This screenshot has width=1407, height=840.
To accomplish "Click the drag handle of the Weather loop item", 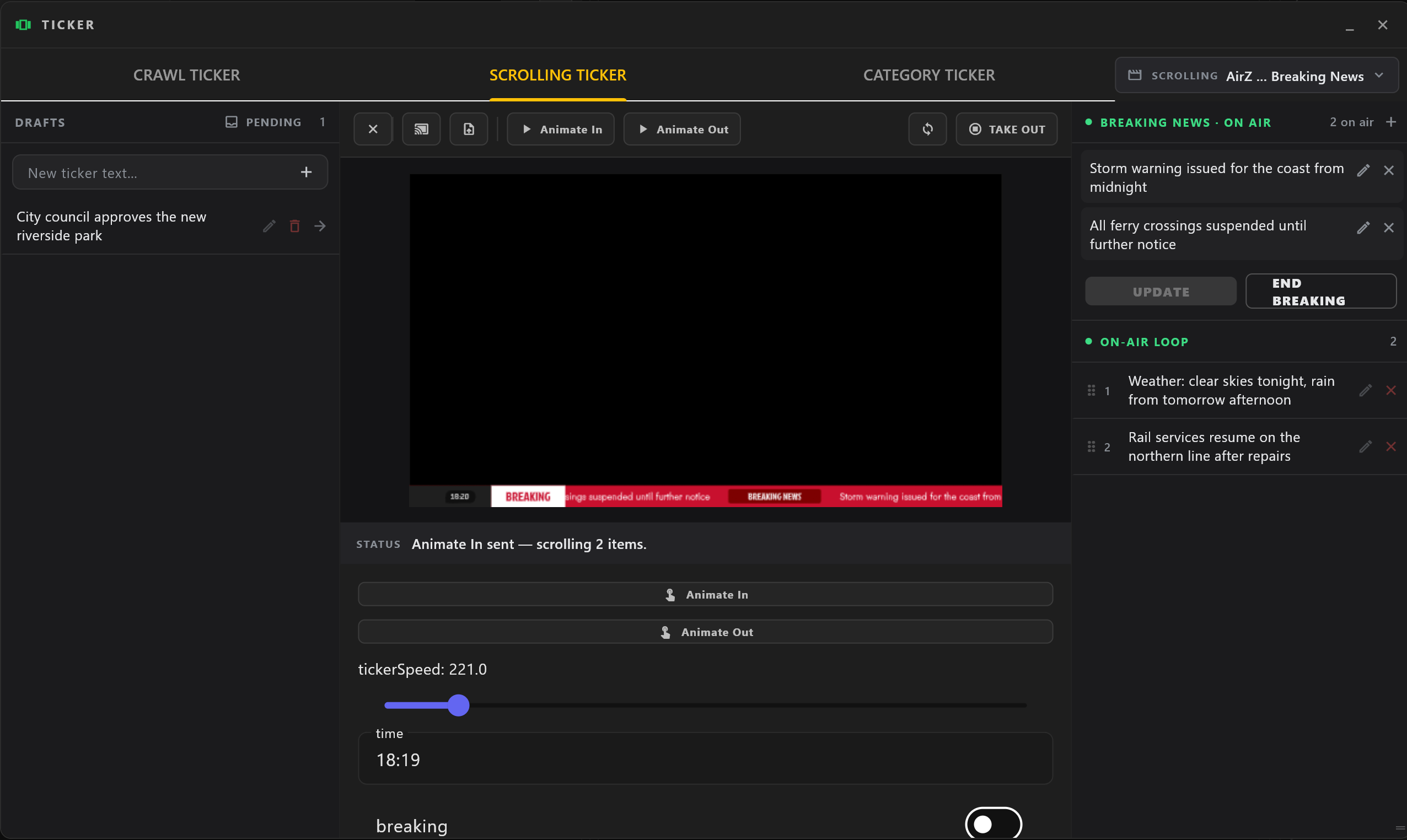I will 1091,391.
